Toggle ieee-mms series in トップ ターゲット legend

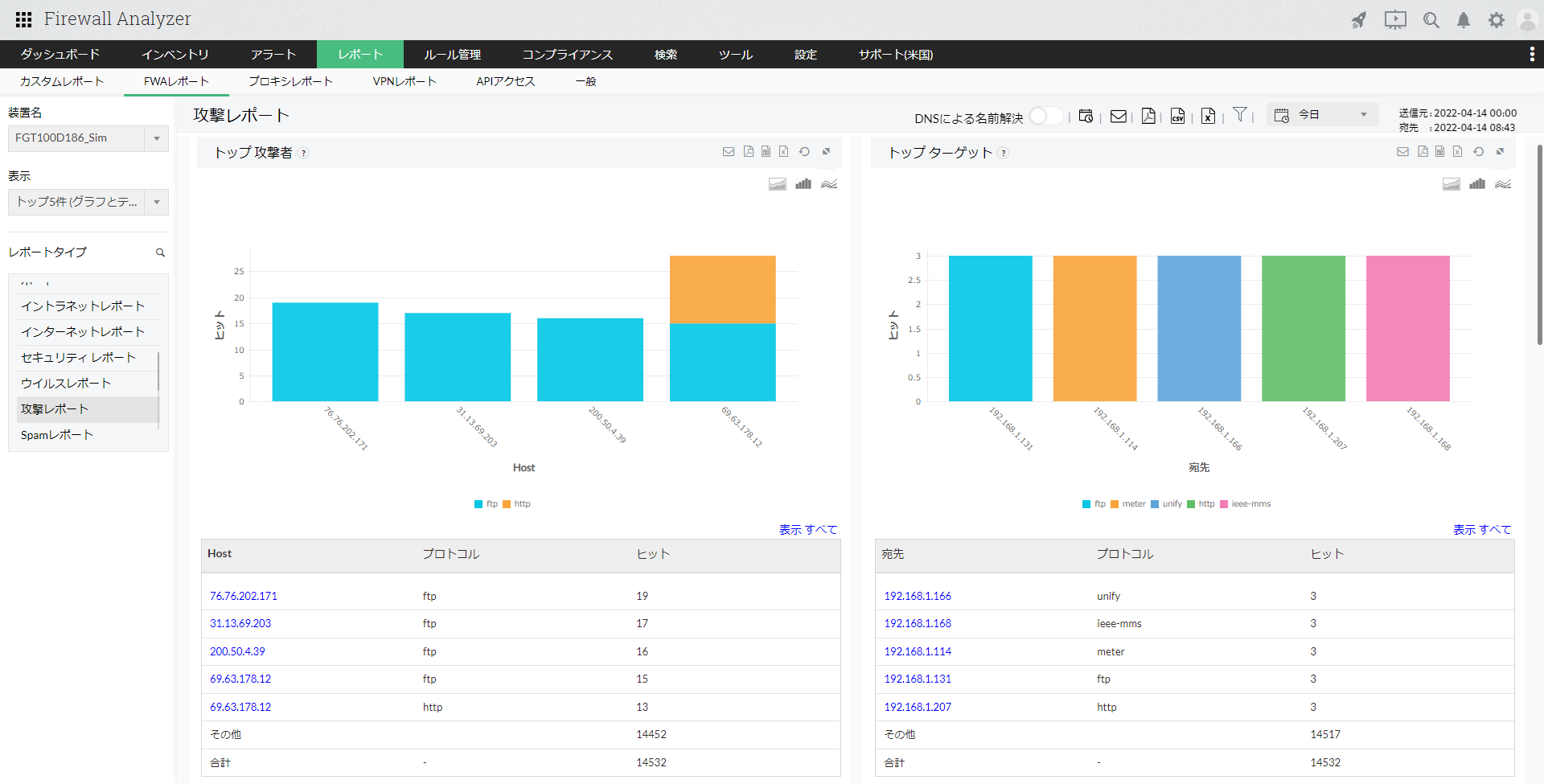(x=1245, y=504)
